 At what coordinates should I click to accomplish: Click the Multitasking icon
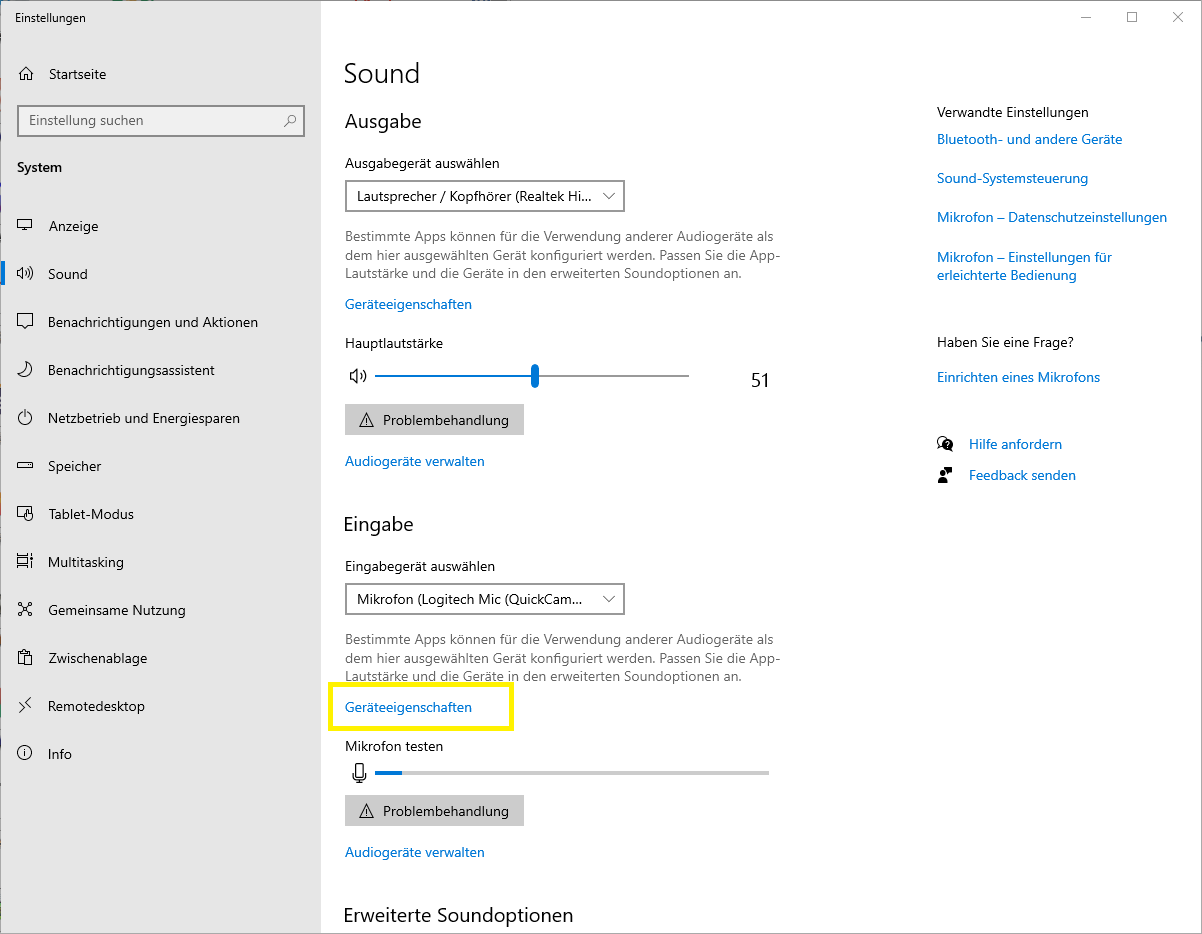(x=26, y=562)
